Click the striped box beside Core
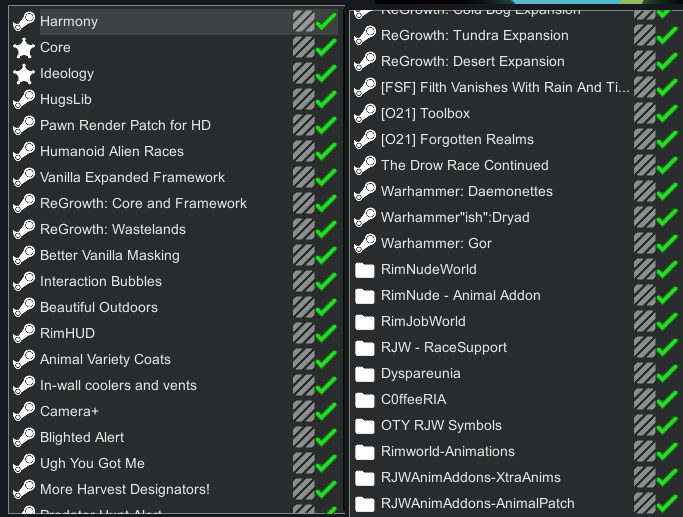This screenshot has height=517, width=683. pos(304,47)
